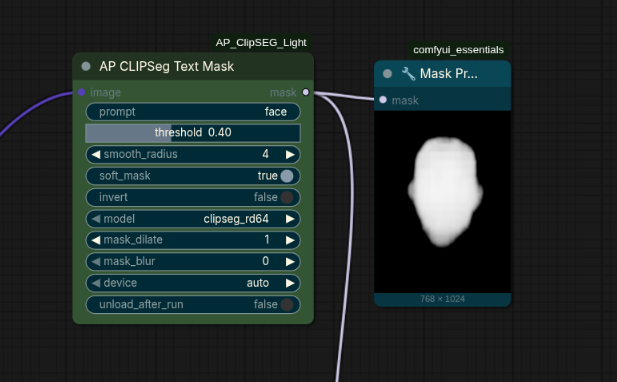Adjust the threshold 0.40 slider
Viewport: 617px width, 382px height.
[x=193, y=133]
